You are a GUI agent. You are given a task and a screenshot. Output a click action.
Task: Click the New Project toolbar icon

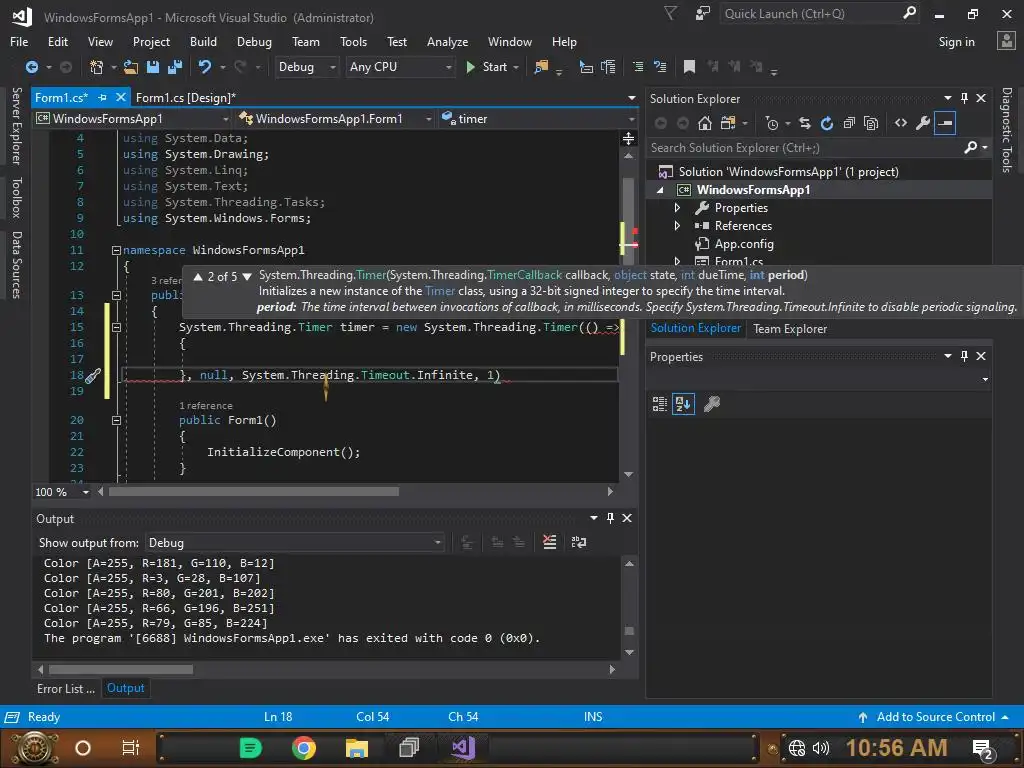click(96, 67)
